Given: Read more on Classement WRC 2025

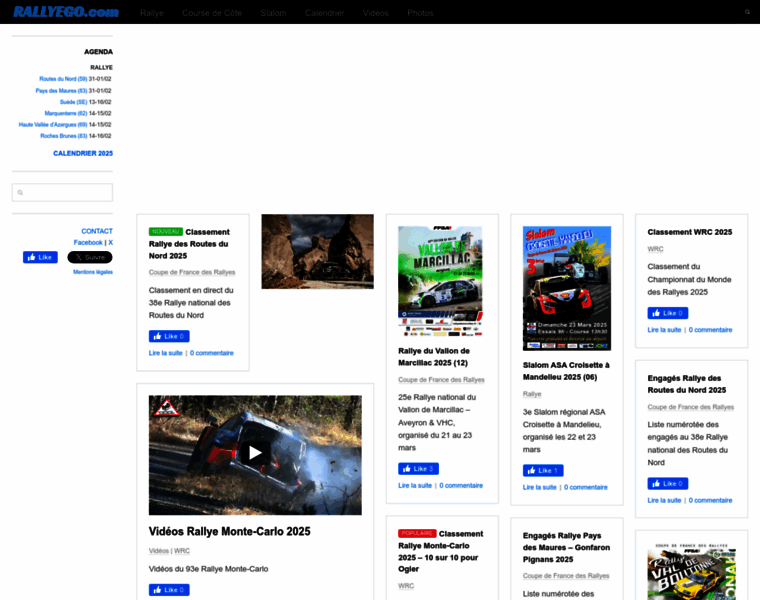Looking at the screenshot, I should (x=664, y=330).
